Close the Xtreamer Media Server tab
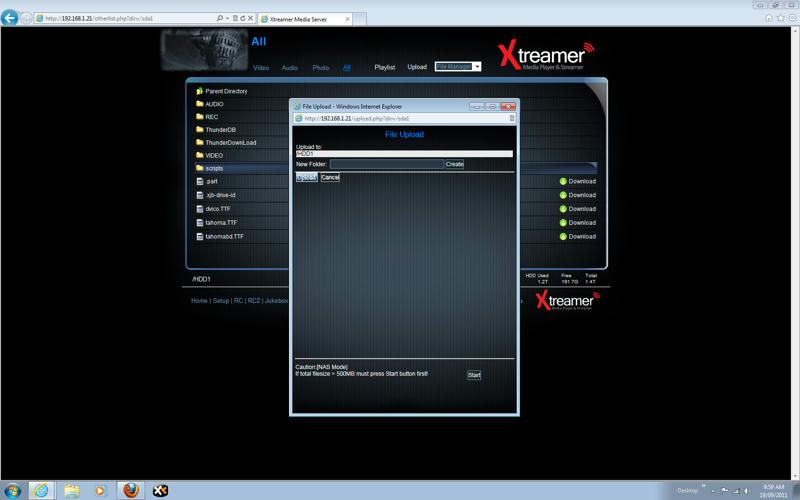 click(x=347, y=19)
